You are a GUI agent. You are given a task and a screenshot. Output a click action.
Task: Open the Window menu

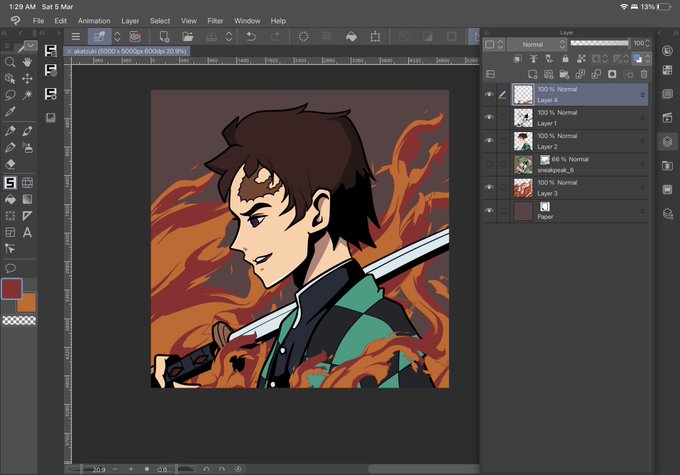coord(247,21)
